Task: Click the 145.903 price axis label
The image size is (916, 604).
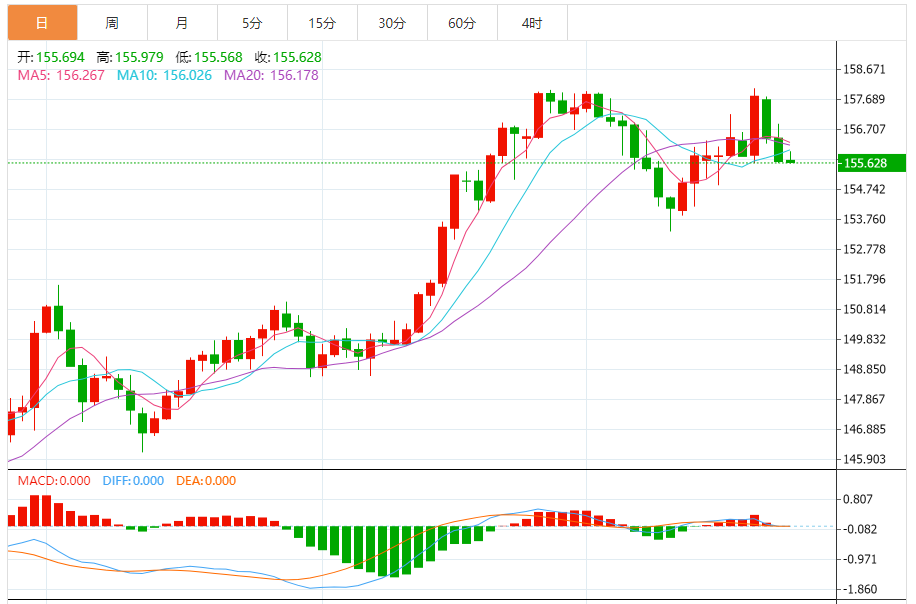Action: pyautogui.click(x=864, y=459)
